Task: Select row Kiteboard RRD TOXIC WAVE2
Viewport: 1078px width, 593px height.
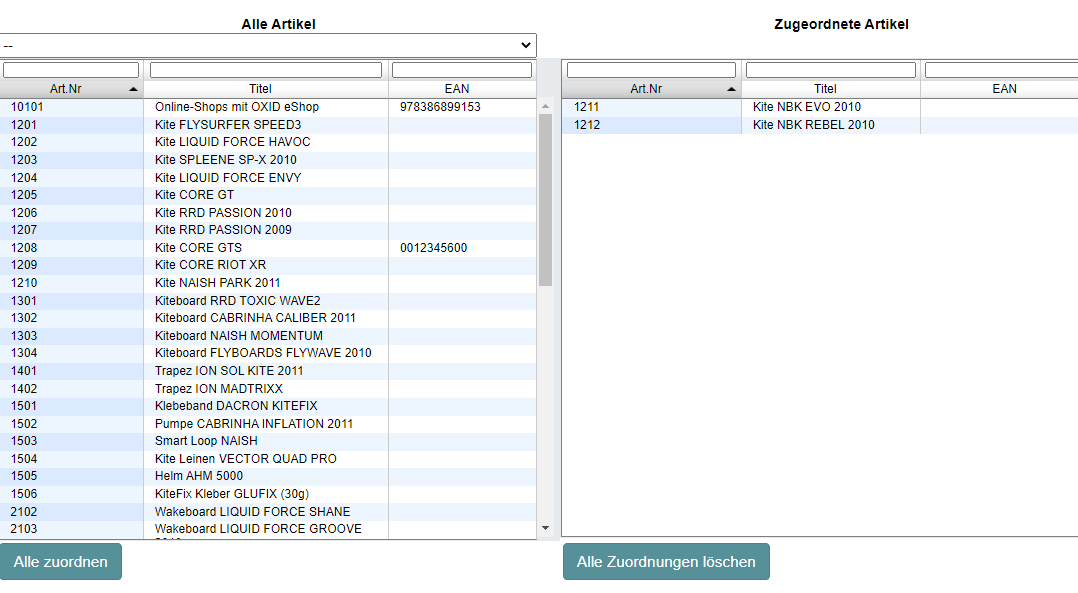Action: [x=268, y=301]
